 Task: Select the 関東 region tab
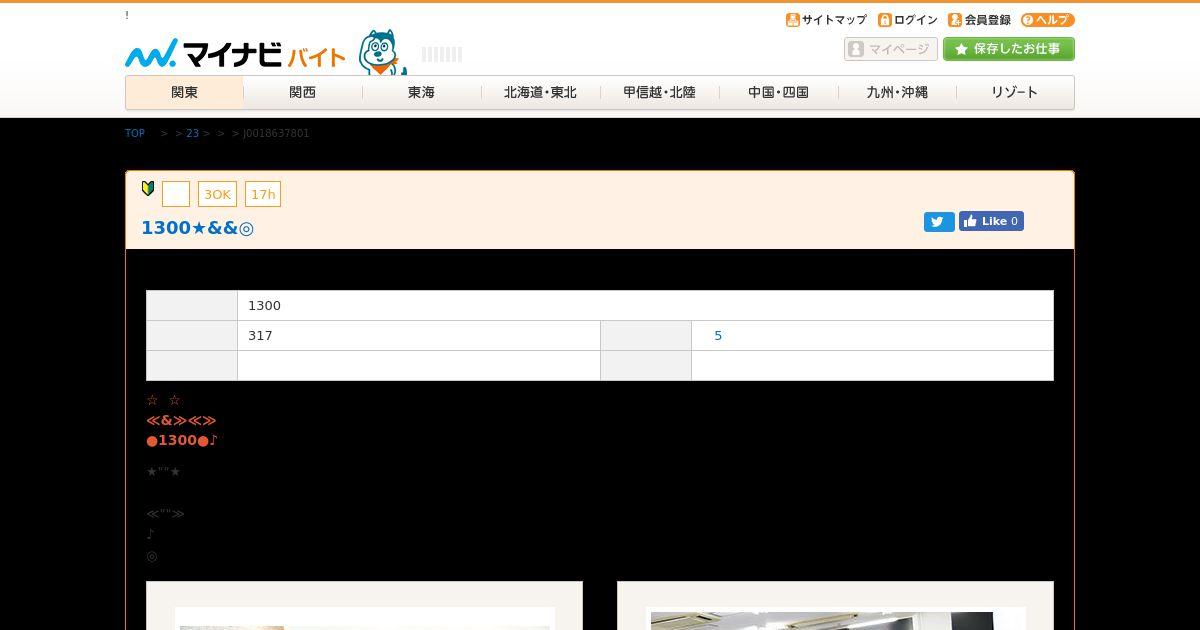[184, 92]
